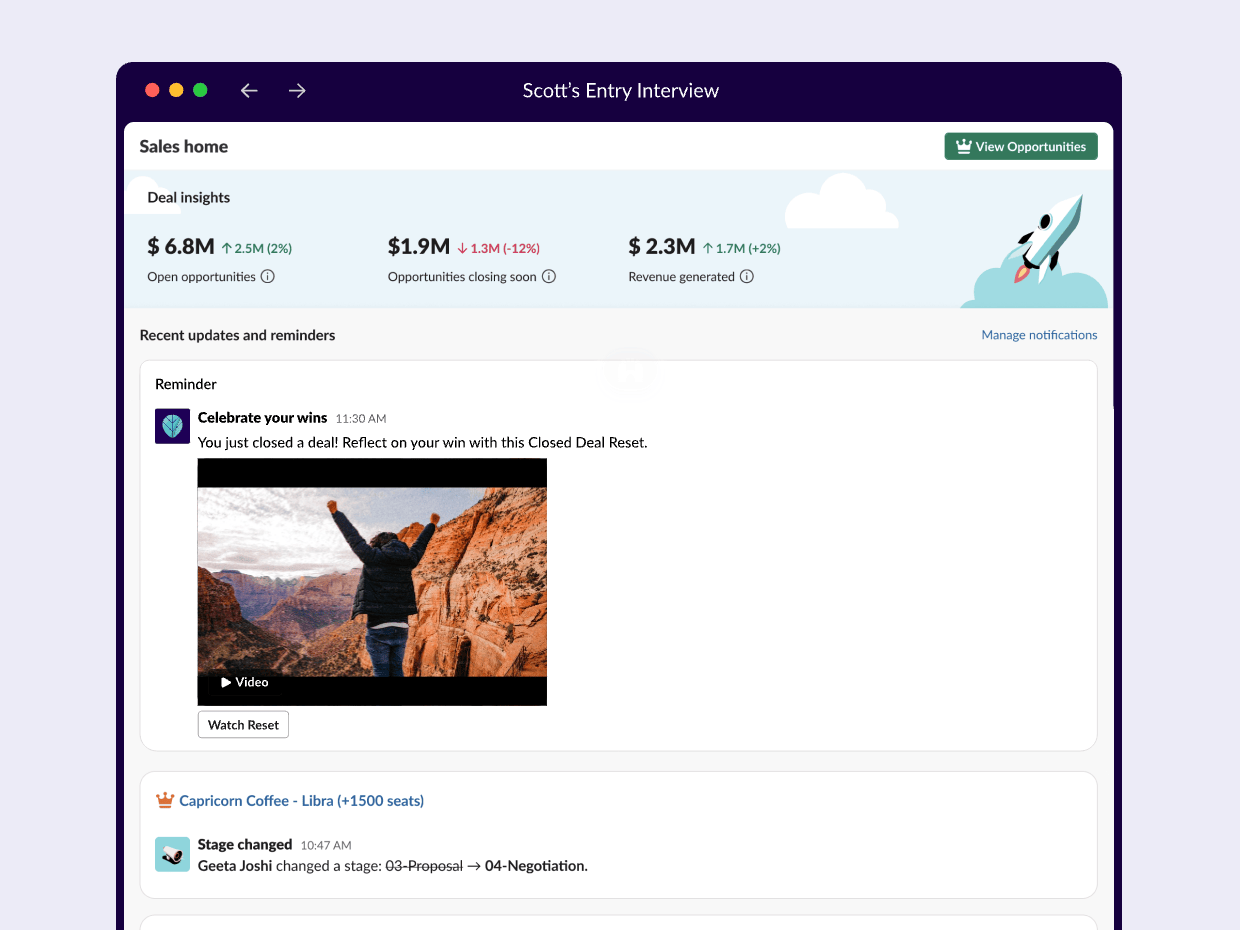Click info icon beside Open opportunities
Screen dimensions: 1240x930
tap(268, 277)
